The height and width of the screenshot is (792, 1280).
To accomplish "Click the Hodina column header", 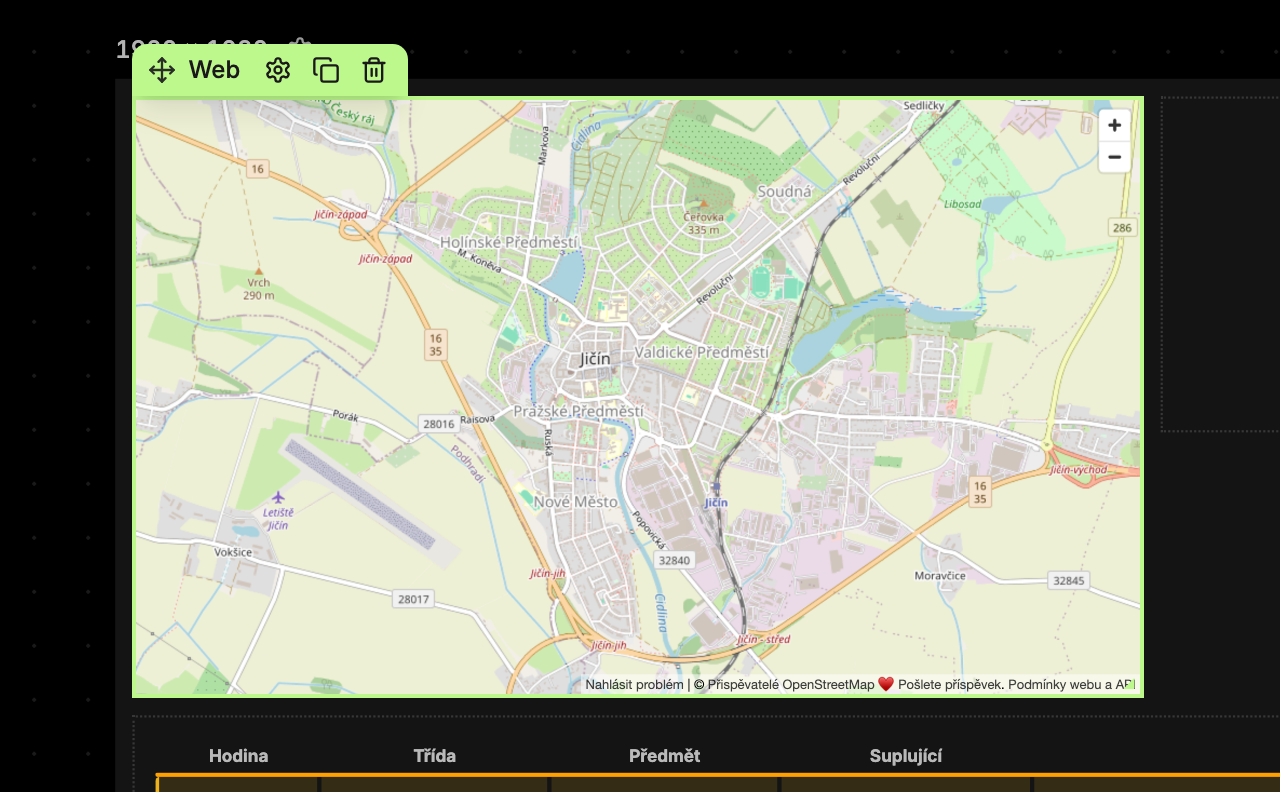I will coord(238,756).
